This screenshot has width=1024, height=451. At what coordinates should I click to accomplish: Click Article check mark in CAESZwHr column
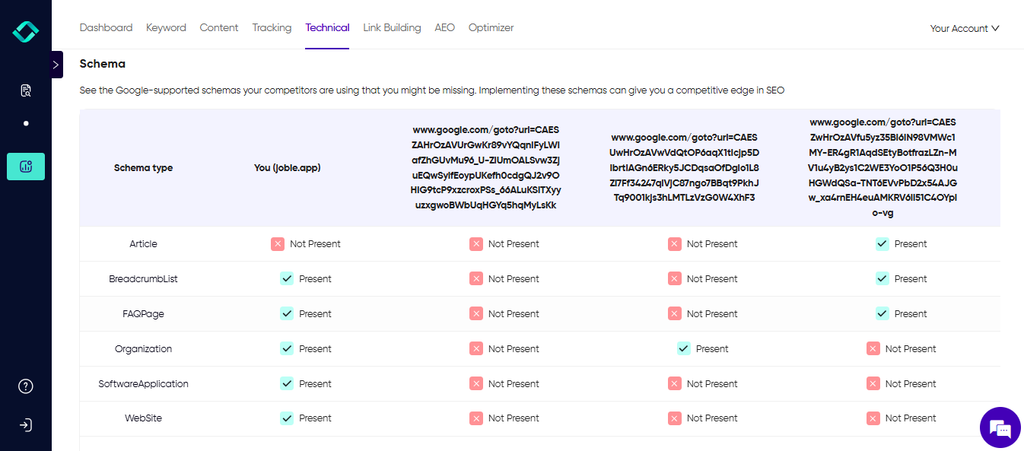point(882,244)
